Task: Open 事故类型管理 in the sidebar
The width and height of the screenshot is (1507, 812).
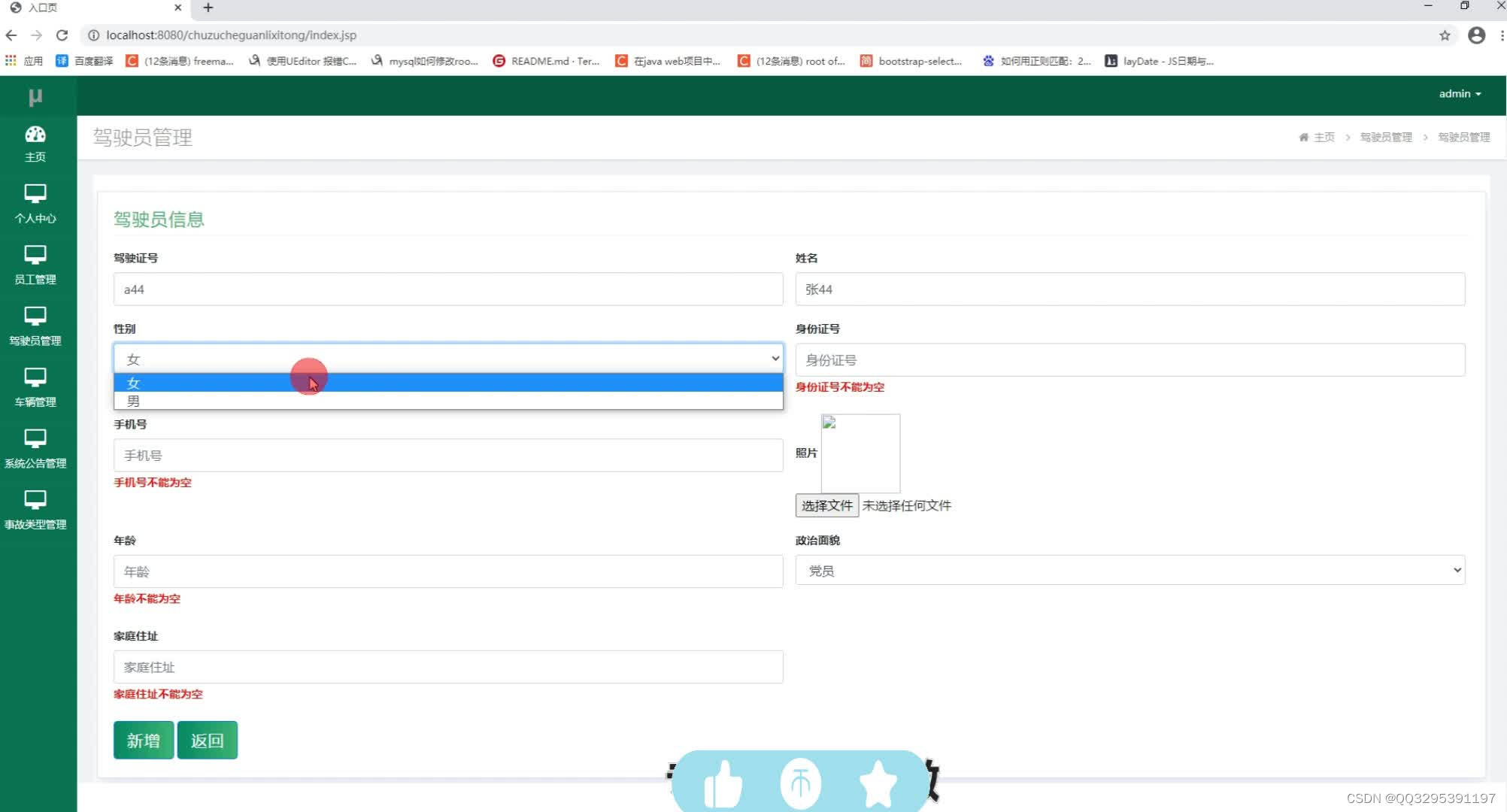Action: point(35,511)
